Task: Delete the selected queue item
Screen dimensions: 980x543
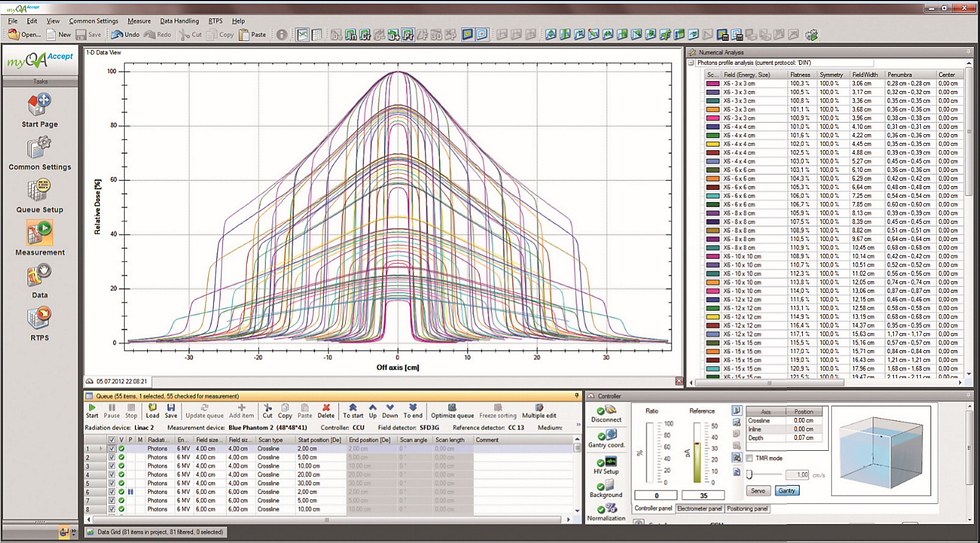Action: click(x=326, y=407)
